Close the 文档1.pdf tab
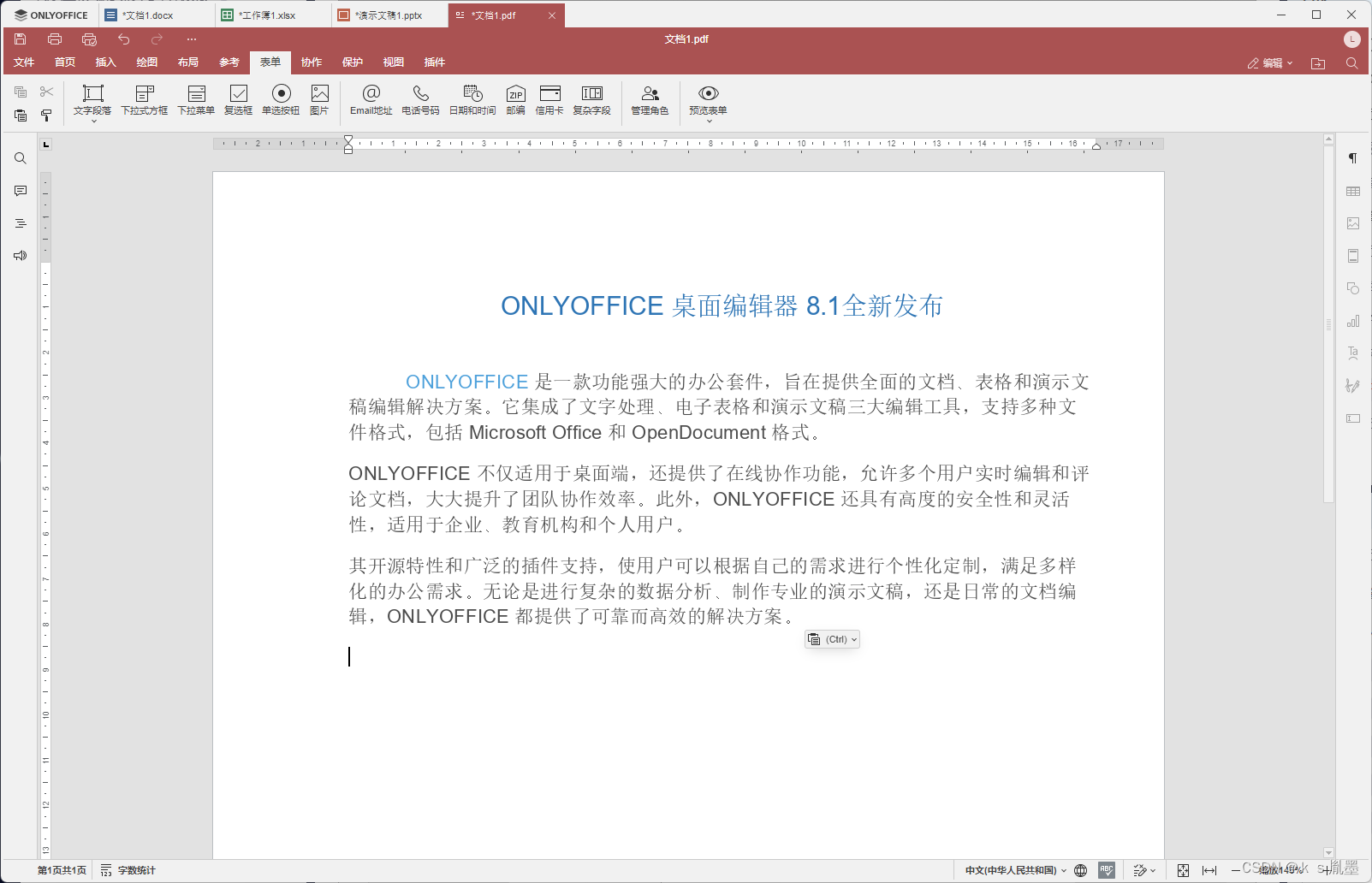This screenshot has width=1372, height=883. click(552, 15)
